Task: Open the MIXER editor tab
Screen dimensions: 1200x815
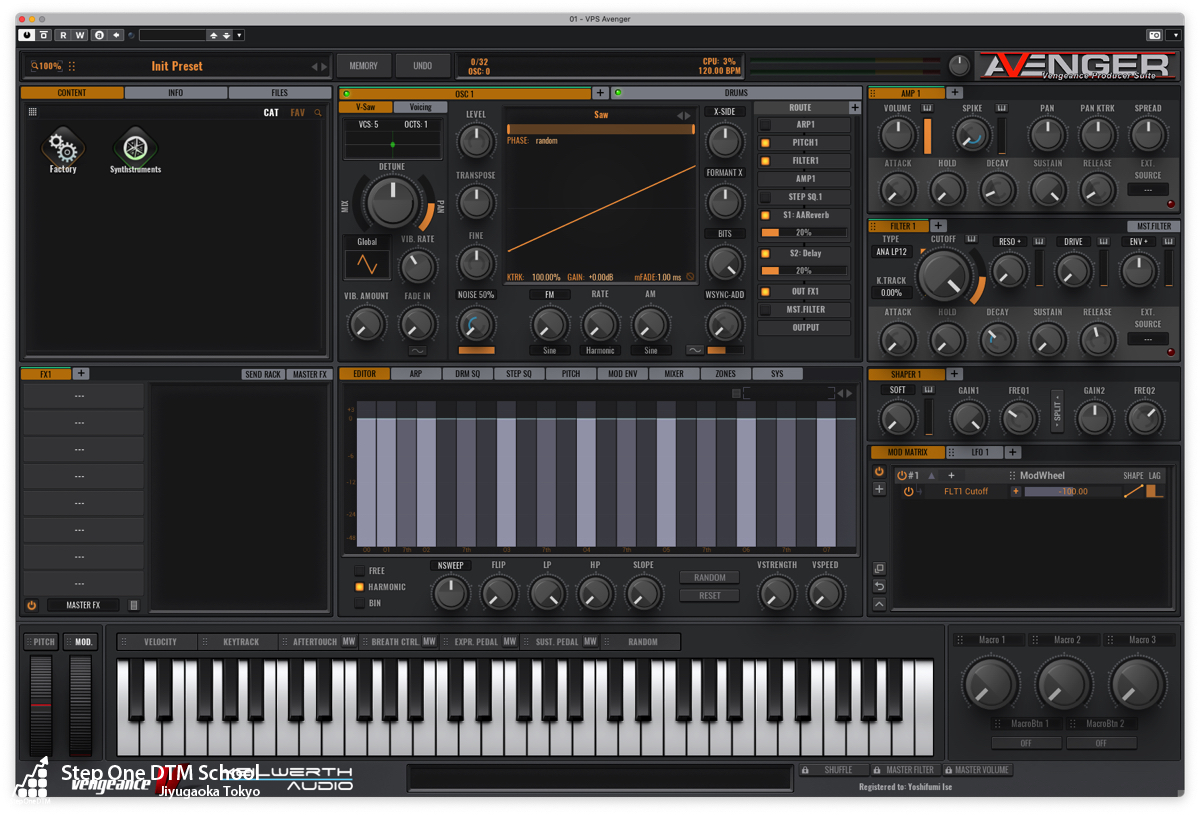Action: click(674, 374)
